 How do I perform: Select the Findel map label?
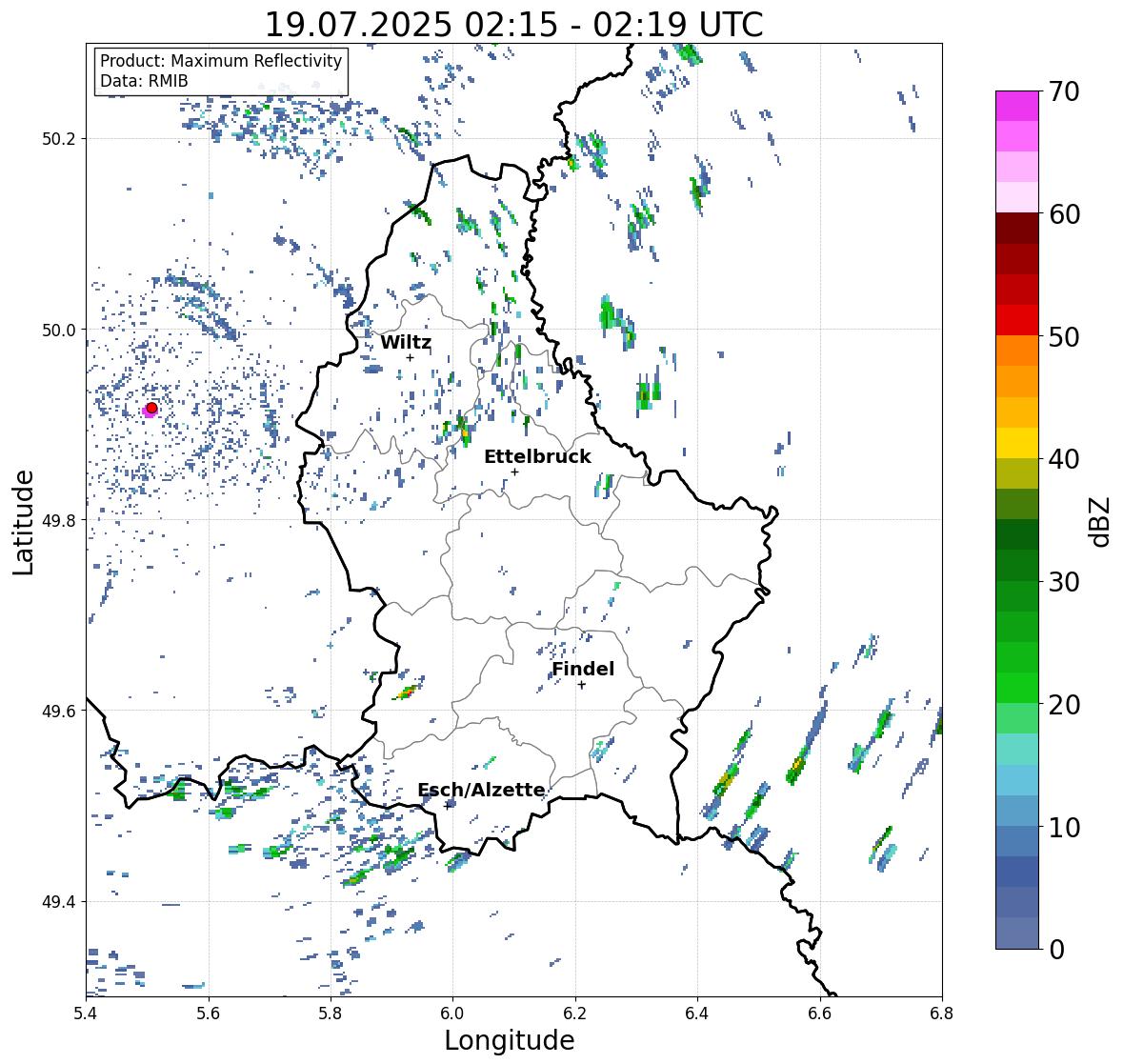(583, 669)
